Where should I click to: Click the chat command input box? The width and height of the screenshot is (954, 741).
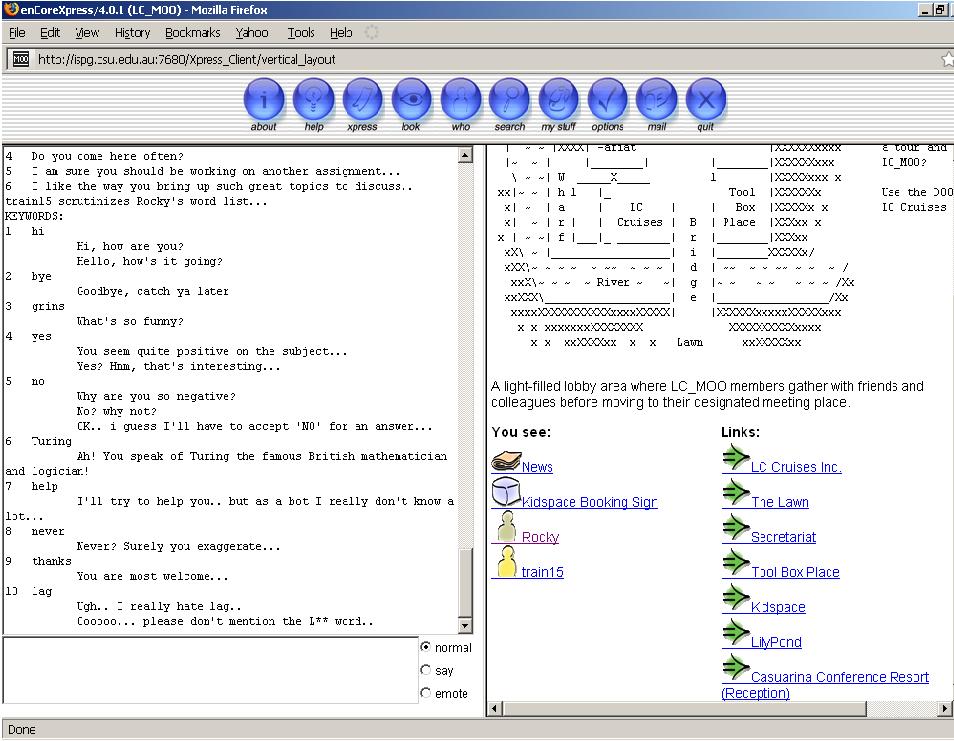(x=211, y=670)
